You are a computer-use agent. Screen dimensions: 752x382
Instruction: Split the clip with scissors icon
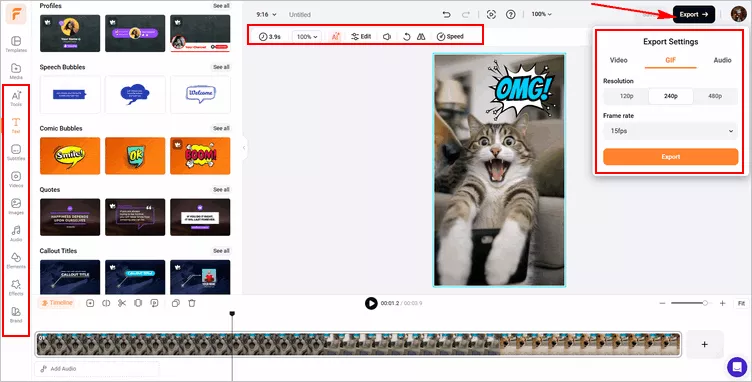click(x=122, y=303)
